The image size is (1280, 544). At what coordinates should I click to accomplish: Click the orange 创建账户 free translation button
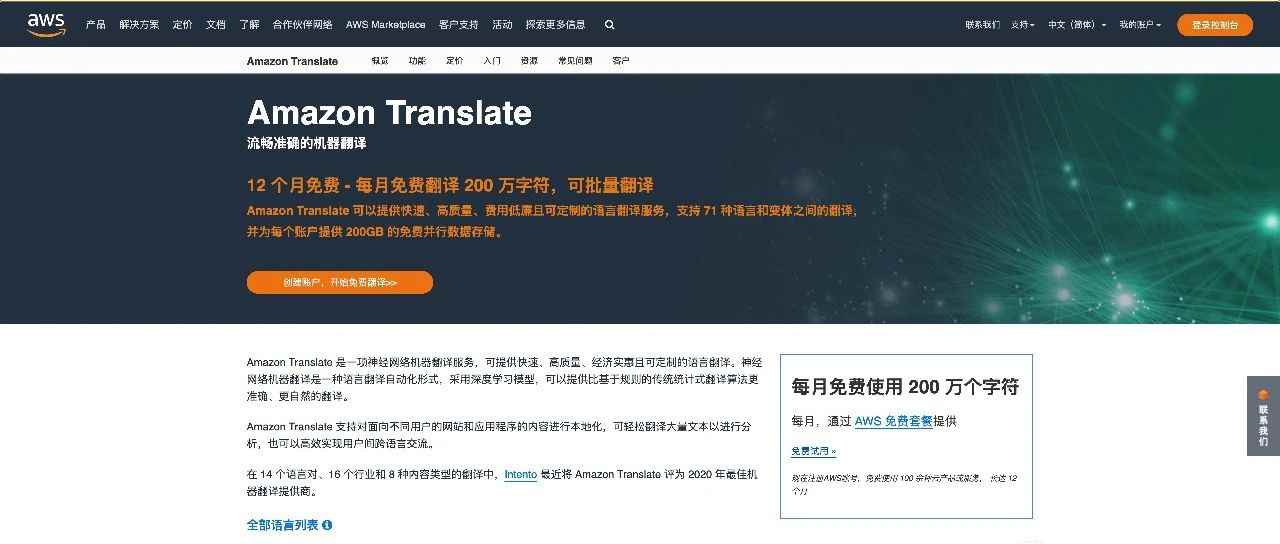click(x=340, y=282)
